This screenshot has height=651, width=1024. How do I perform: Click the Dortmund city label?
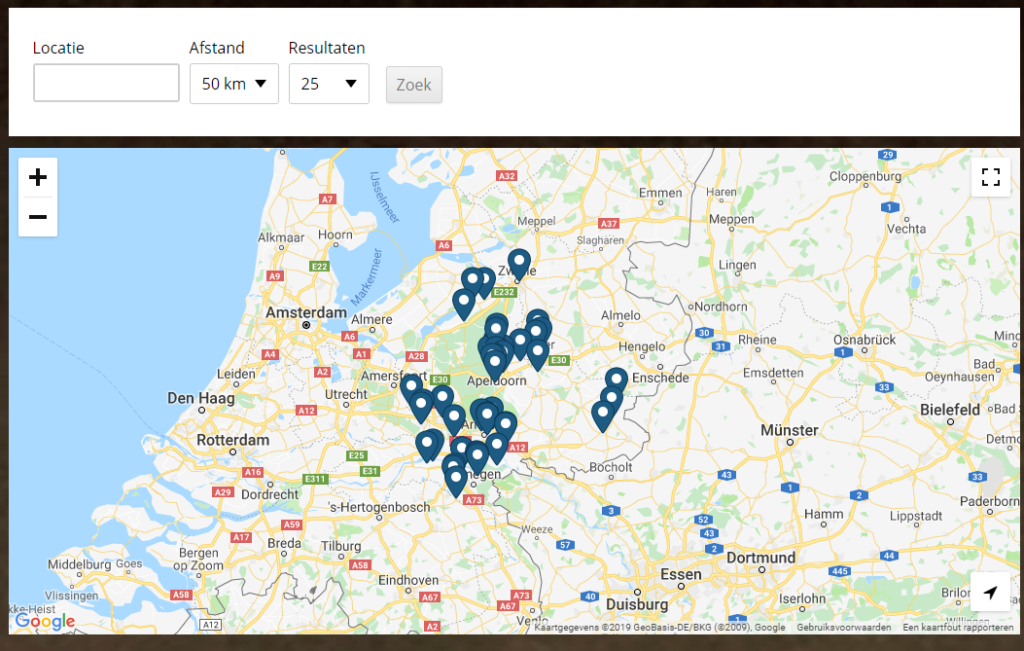point(761,558)
